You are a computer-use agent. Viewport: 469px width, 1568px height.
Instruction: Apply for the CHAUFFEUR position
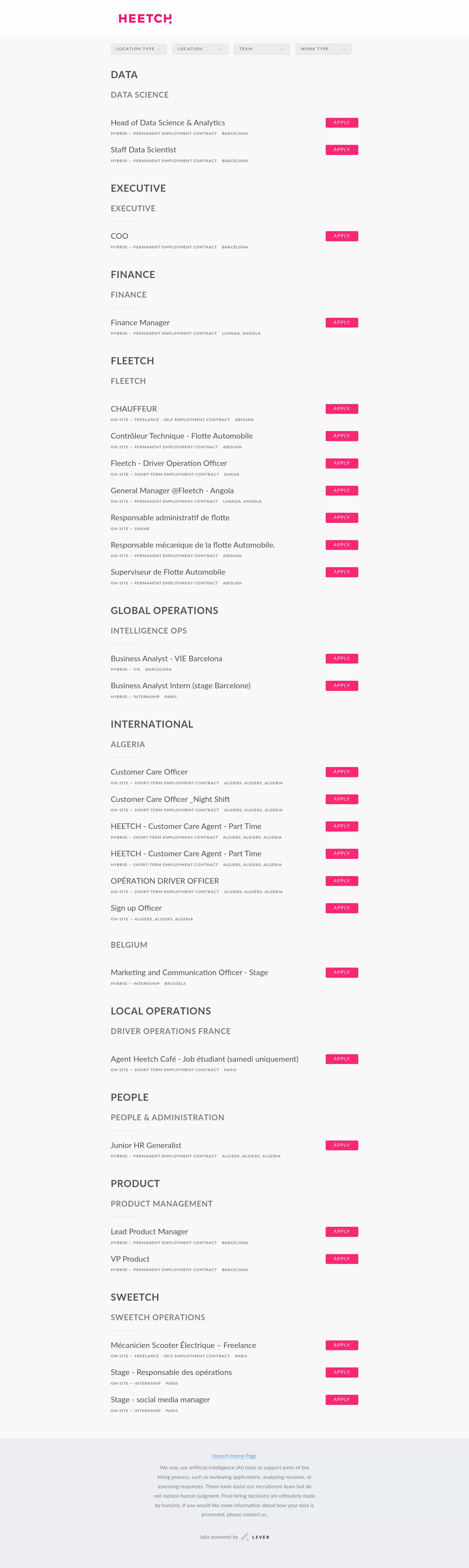tap(342, 408)
